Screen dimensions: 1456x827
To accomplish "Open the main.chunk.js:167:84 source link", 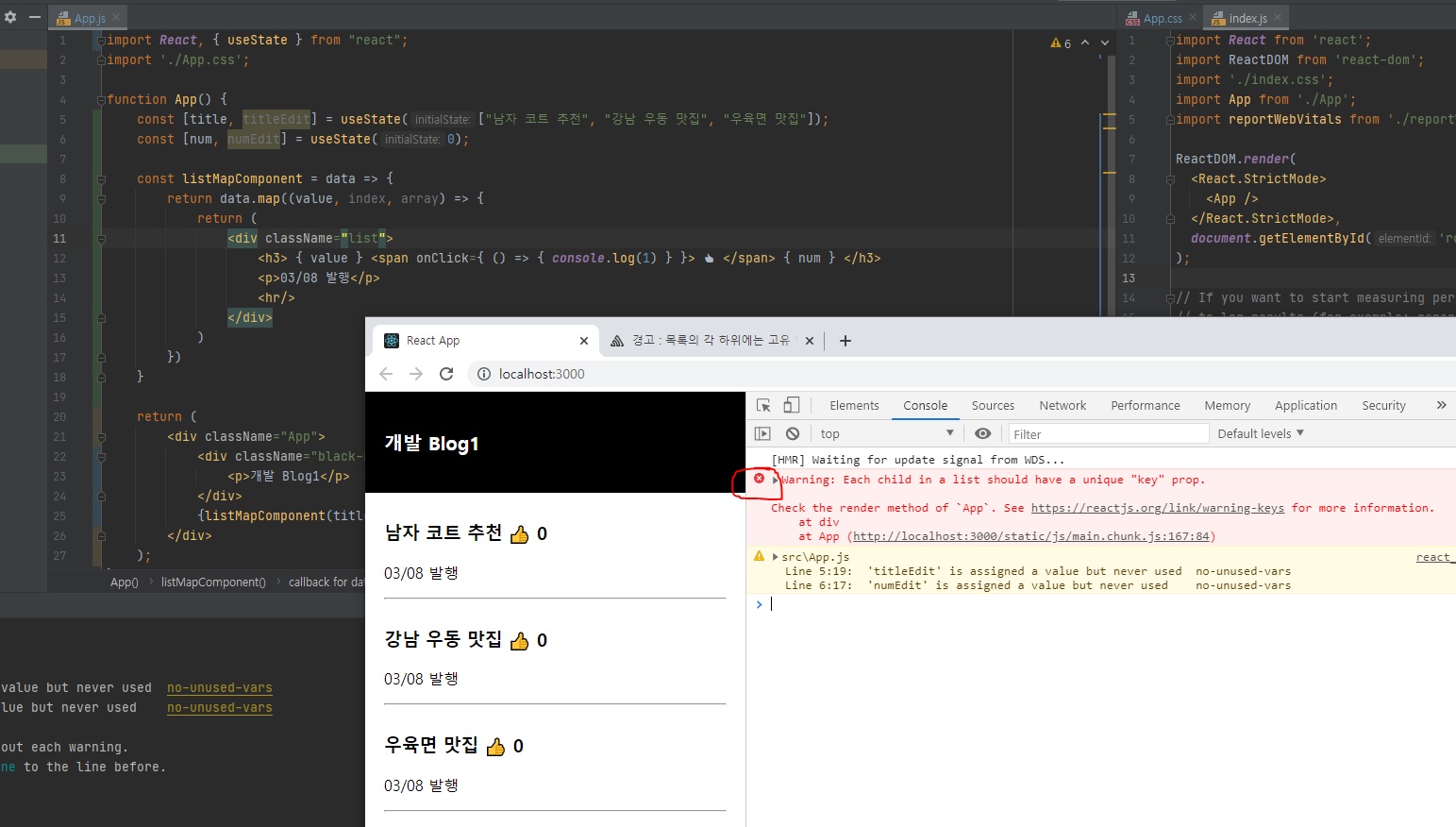I will click(x=1031, y=536).
